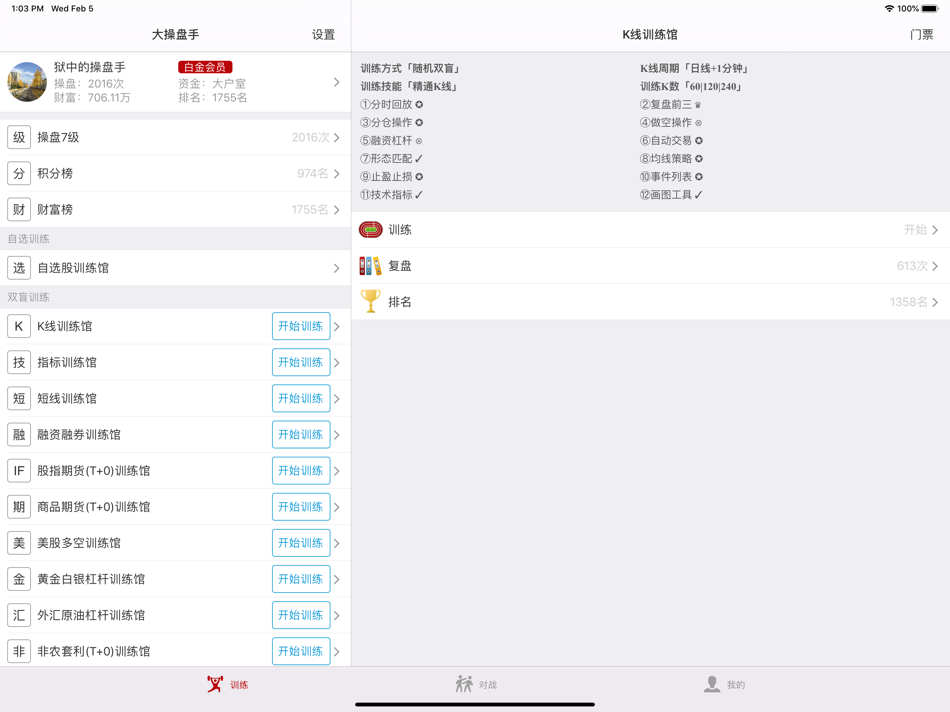The width and height of the screenshot is (950, 712).
Task: Start training for 非农套利(T+0)训练馆
Action: 301,651
